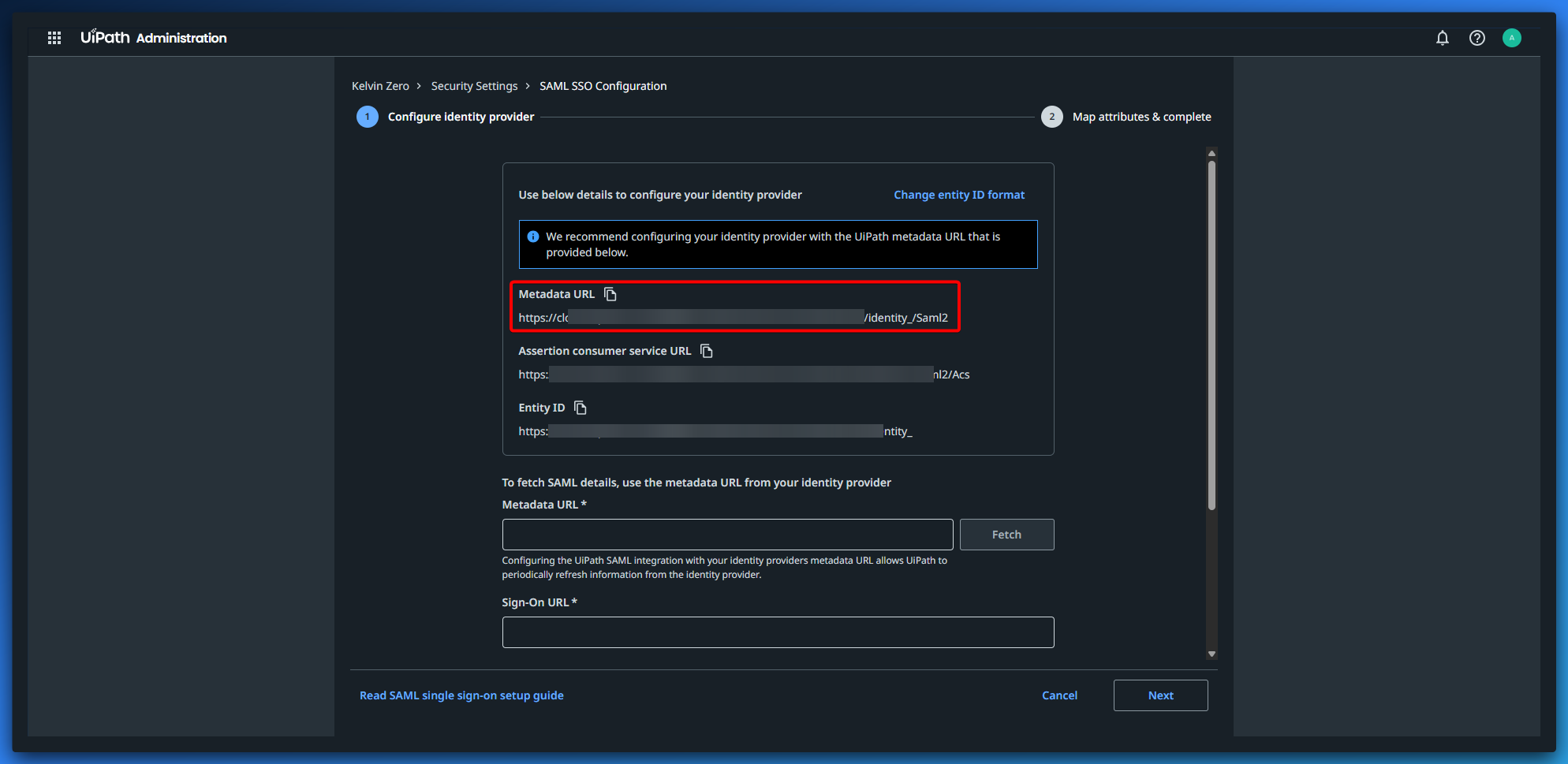Open Read SAML single sign-on setup guide
Viewport: 1568px width, 764px height.
pos(461,695)
